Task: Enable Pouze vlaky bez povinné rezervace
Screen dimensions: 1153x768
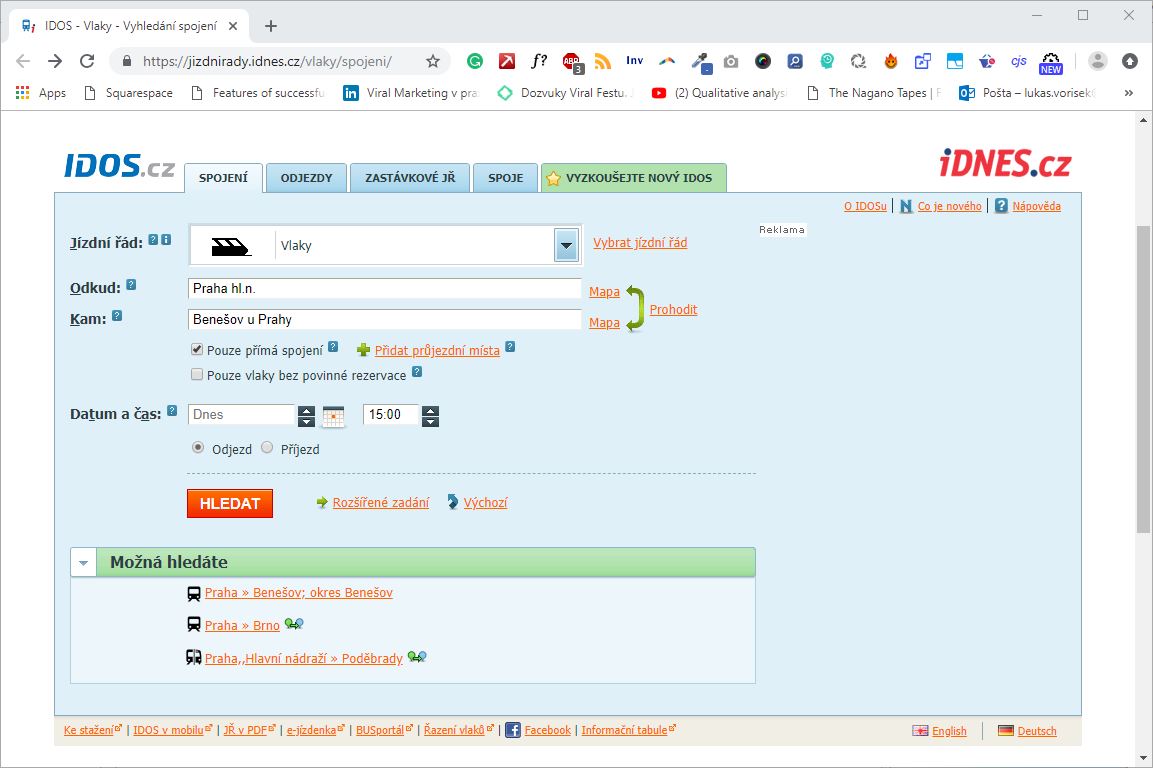Action: tap(197, 375)
